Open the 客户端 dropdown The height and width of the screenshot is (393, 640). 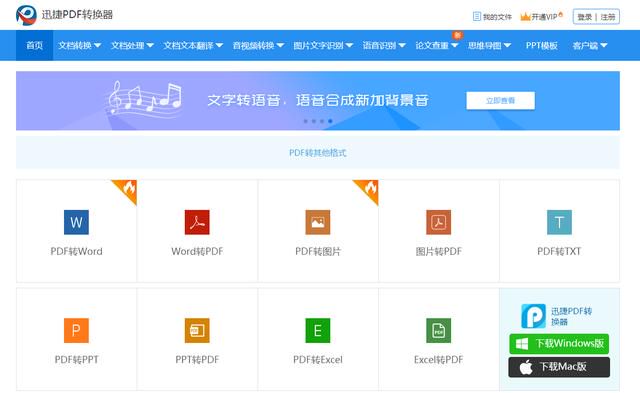tap(590, 45)
